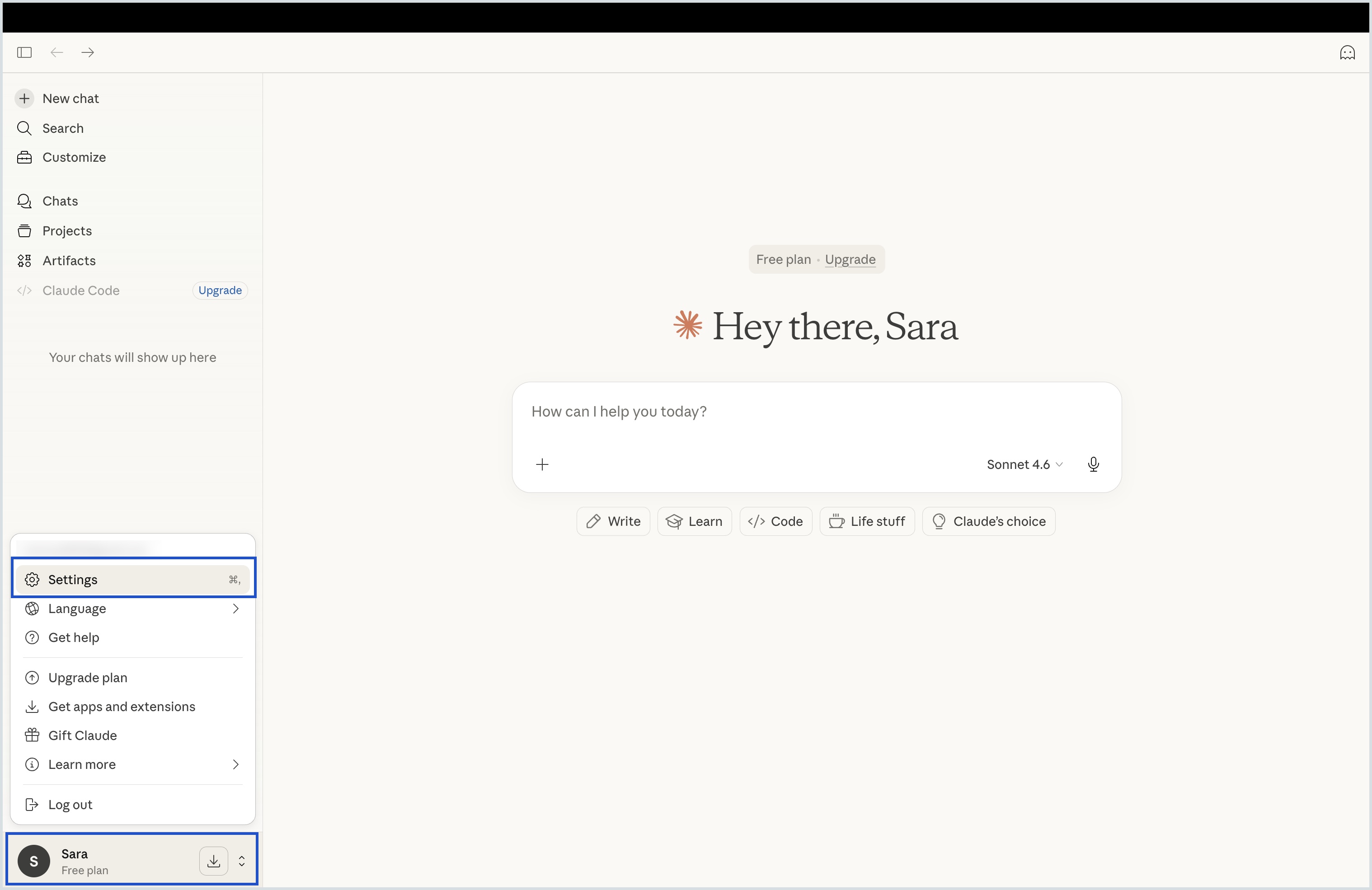Viewport: 1372px width, 890px height.
Task: Expand the Language submenu chevron
Action: [235, 609]
